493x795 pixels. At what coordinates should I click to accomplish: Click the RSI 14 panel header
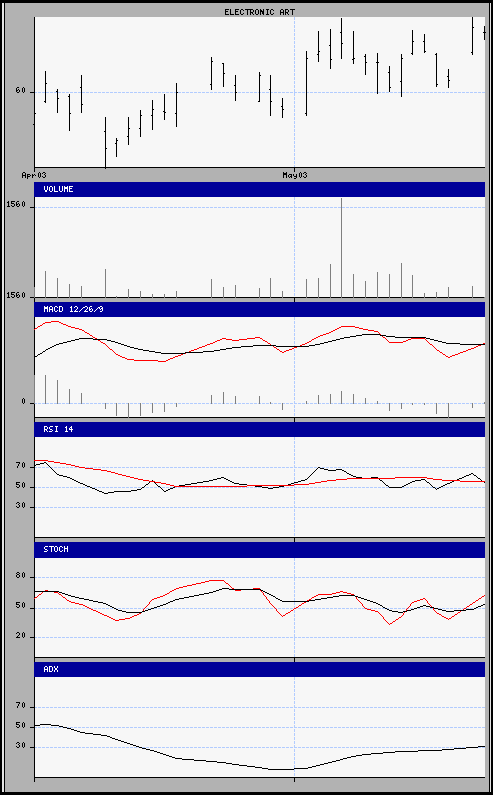259,429
